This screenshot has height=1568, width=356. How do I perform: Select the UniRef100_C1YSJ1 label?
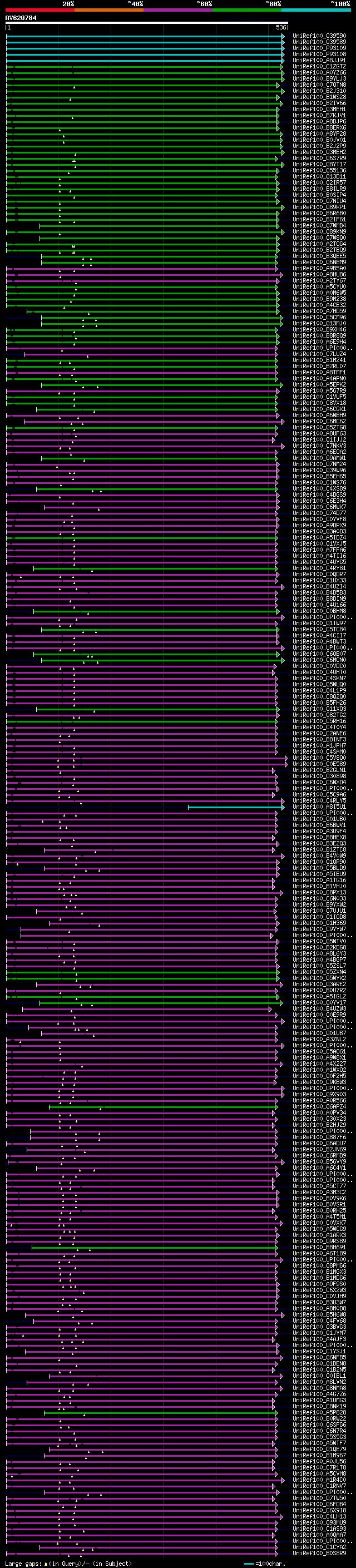pos(319,1351)
